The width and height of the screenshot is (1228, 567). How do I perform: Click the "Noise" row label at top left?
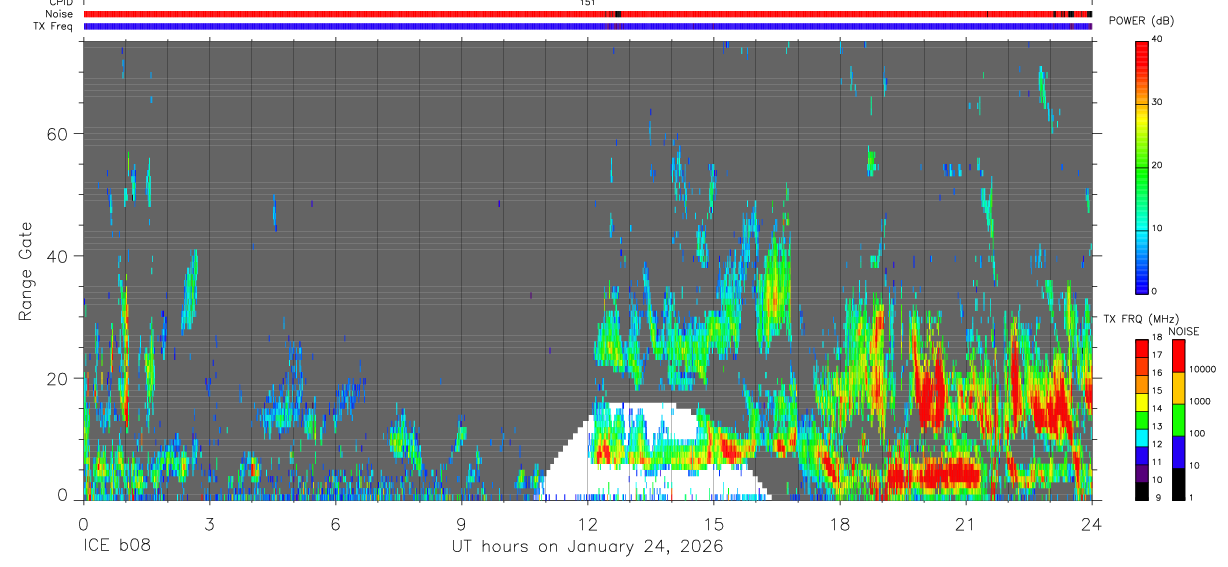59,14
